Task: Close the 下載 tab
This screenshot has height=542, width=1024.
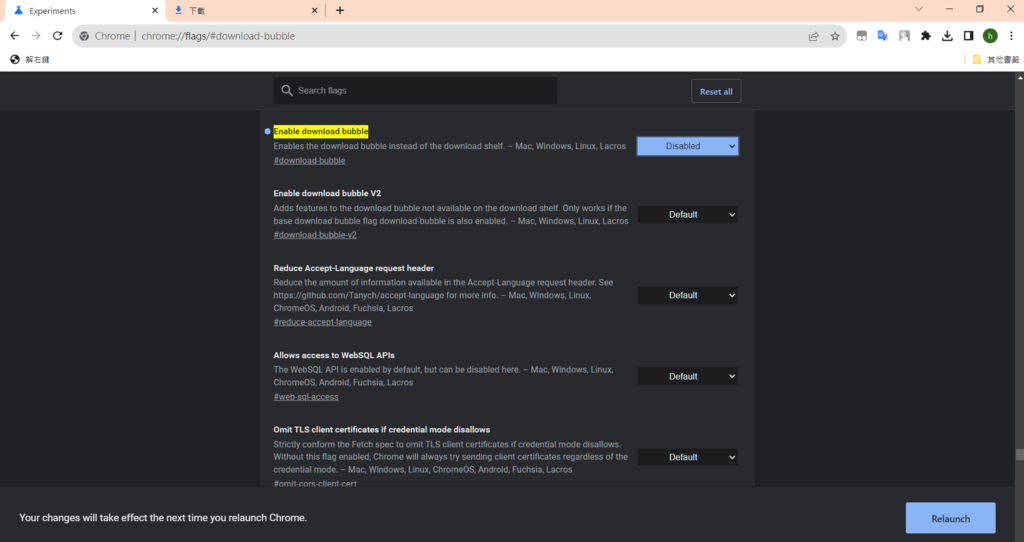Action: tap(315, 10)
